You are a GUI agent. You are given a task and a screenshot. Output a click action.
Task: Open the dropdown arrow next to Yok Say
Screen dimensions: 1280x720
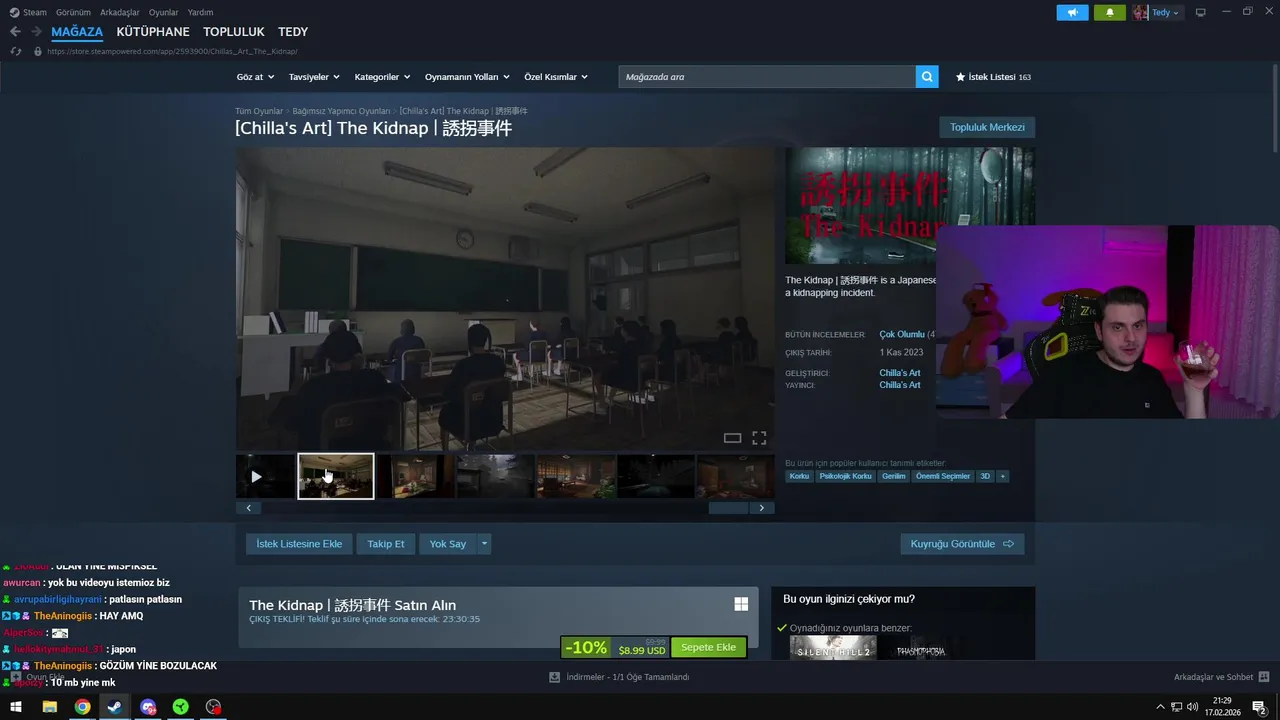[x=484, y=544]
